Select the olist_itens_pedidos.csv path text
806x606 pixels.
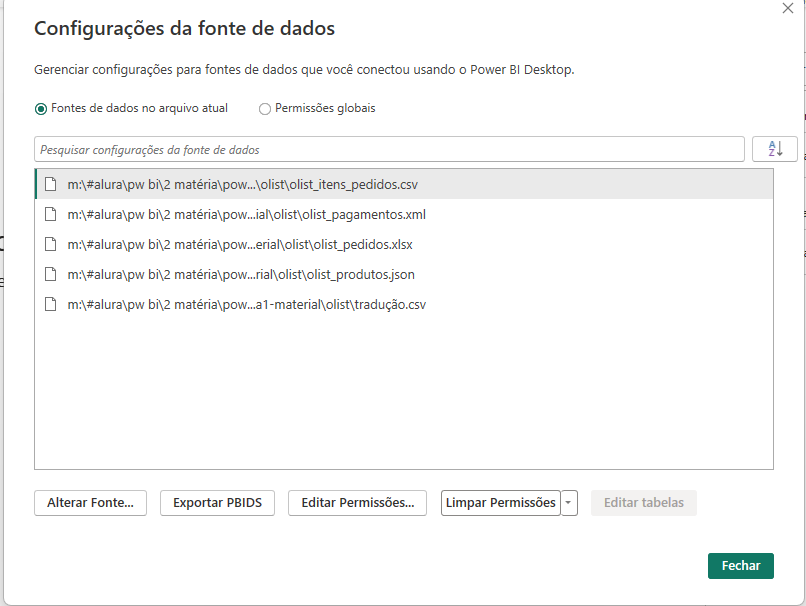(x=243, y=185)
